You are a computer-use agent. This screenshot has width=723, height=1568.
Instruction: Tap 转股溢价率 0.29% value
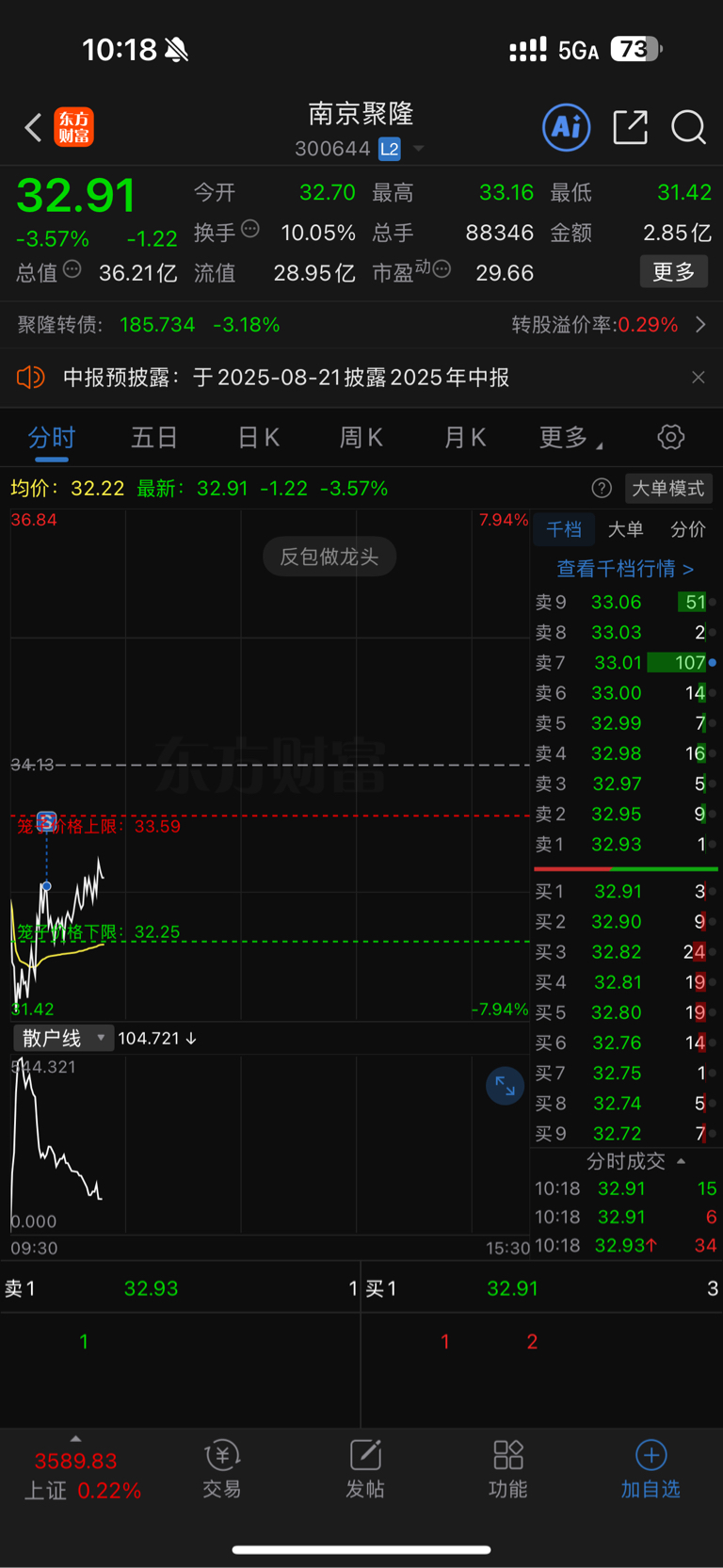pos(648,325)
